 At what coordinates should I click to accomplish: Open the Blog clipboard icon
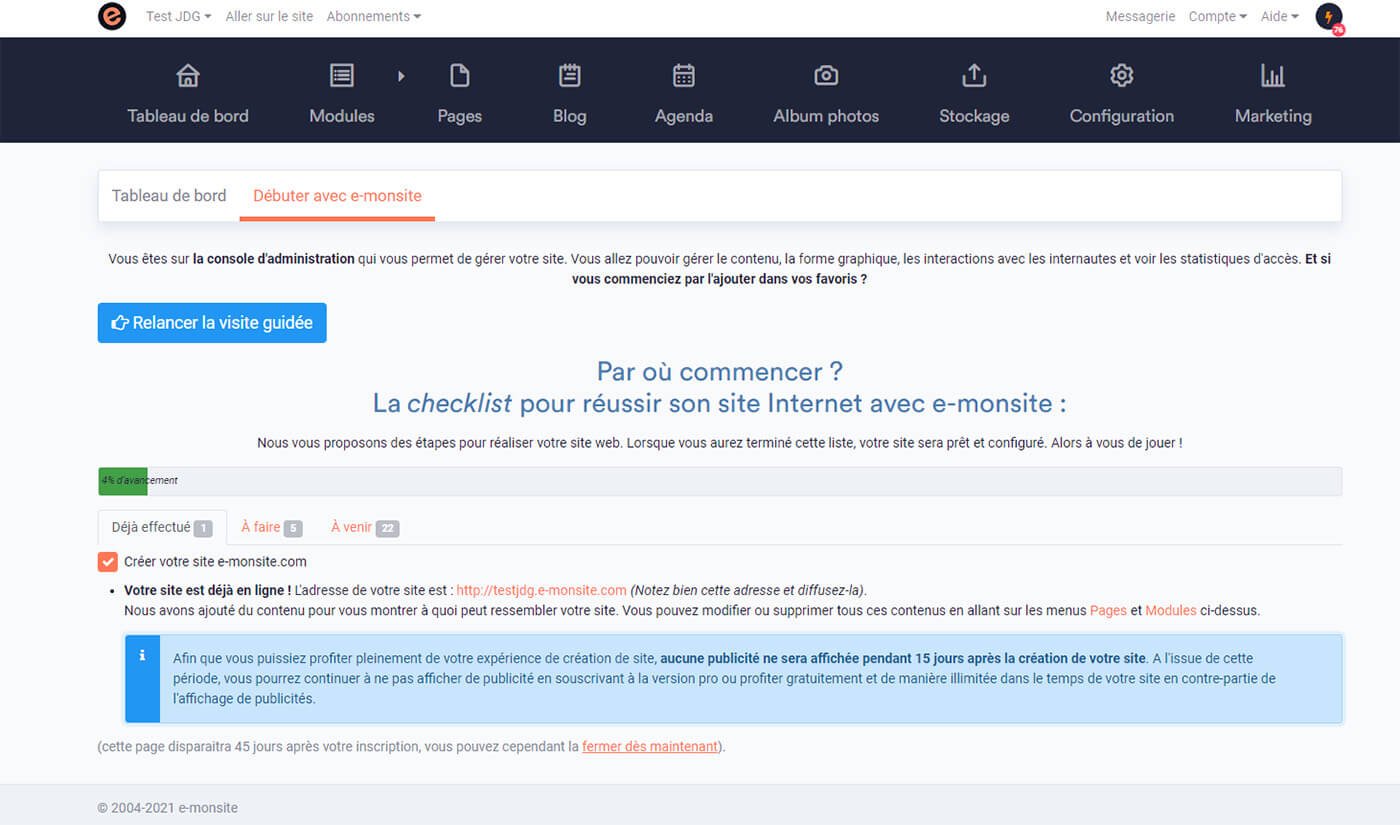point(570,75)
